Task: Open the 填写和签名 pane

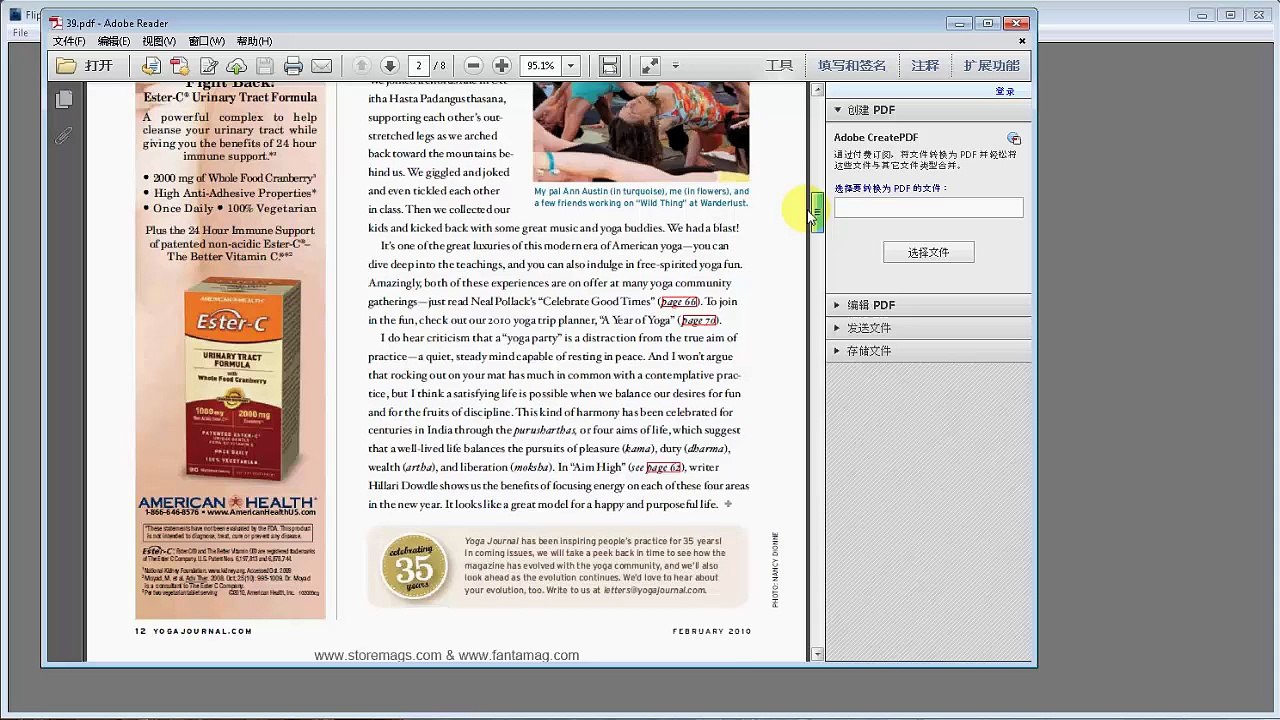Action: [x=852, y=66]
